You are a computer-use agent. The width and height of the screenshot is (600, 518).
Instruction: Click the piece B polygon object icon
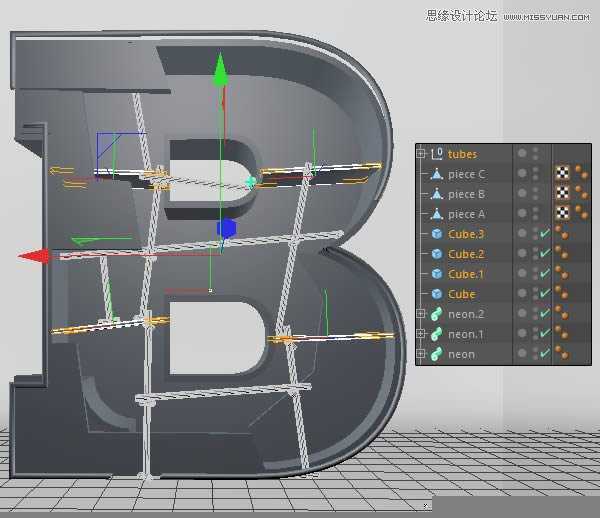[x=437, y=194]
